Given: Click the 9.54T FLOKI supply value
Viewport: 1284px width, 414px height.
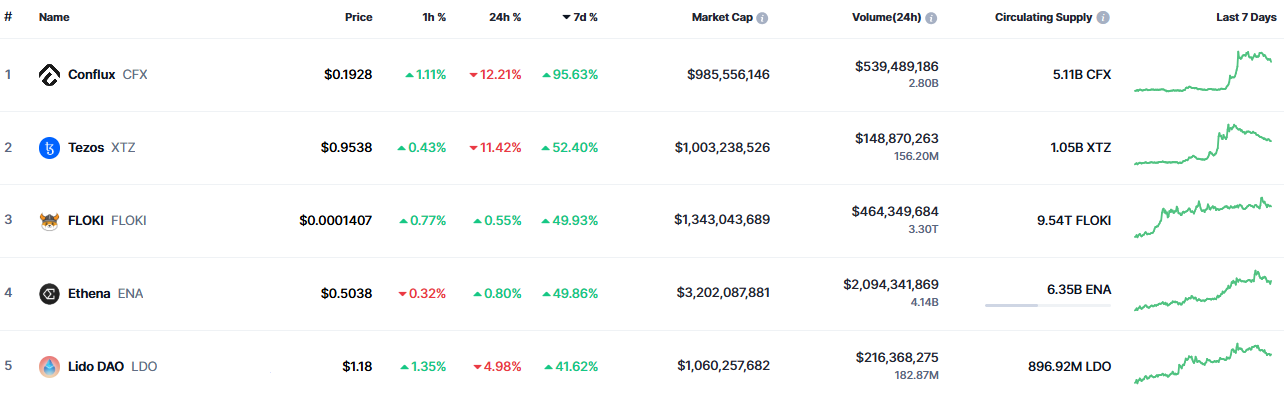Looking at the screenshot, I should coord(1073,221).
